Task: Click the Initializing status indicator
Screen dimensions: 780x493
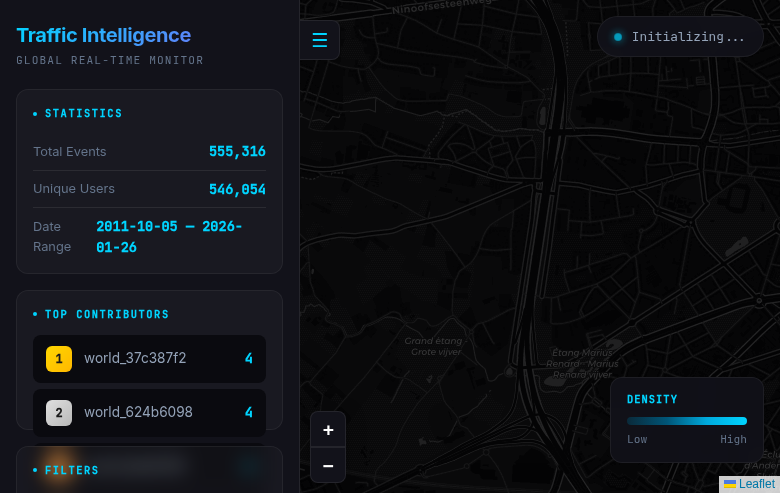Action: (x=680, y=37)
